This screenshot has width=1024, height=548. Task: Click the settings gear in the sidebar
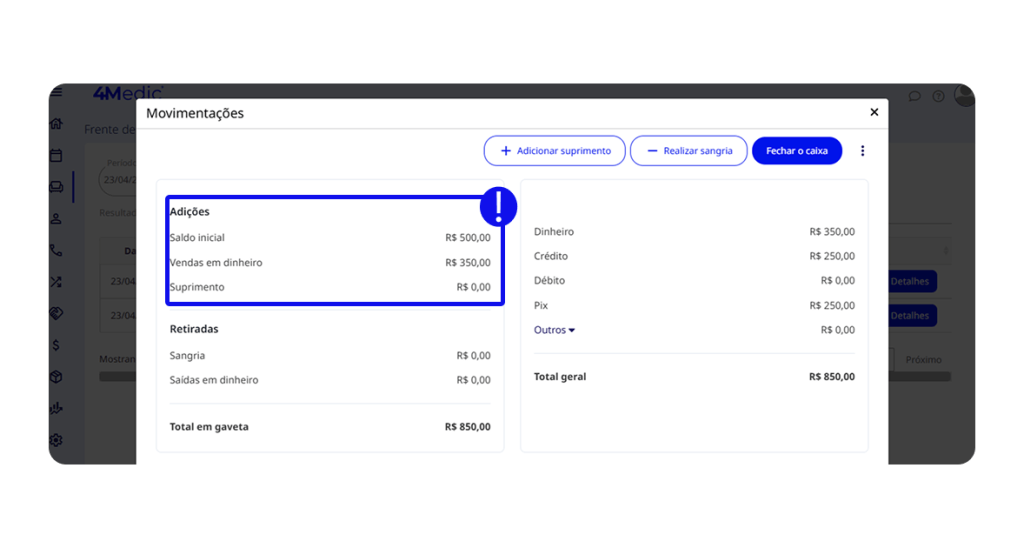click(x=56, y=440)
